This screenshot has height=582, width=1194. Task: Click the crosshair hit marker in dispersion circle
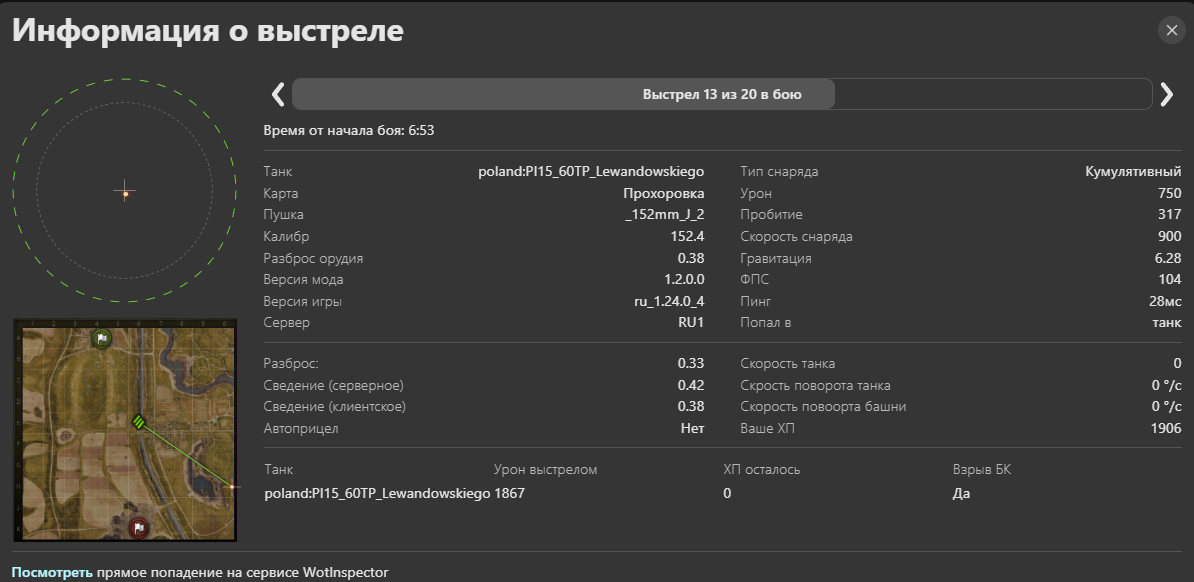[125, 191]
